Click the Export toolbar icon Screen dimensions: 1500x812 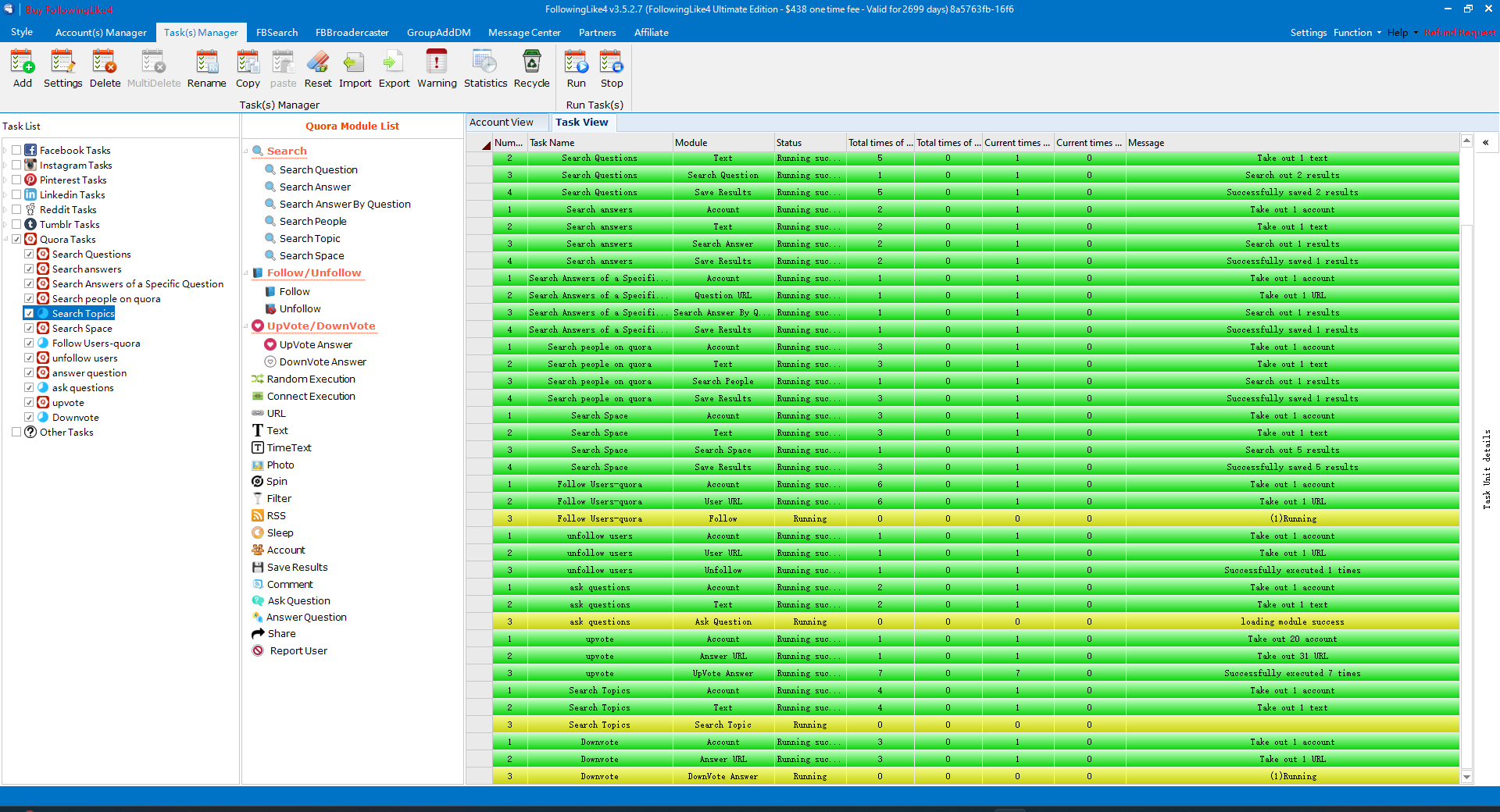[394, 69]
